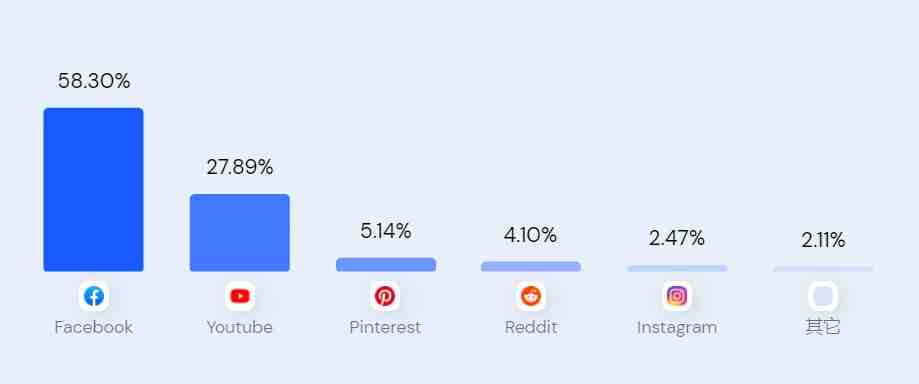Select the Youtube 27.89% bar
The image size is (919, 384).
tap(240, 233)
